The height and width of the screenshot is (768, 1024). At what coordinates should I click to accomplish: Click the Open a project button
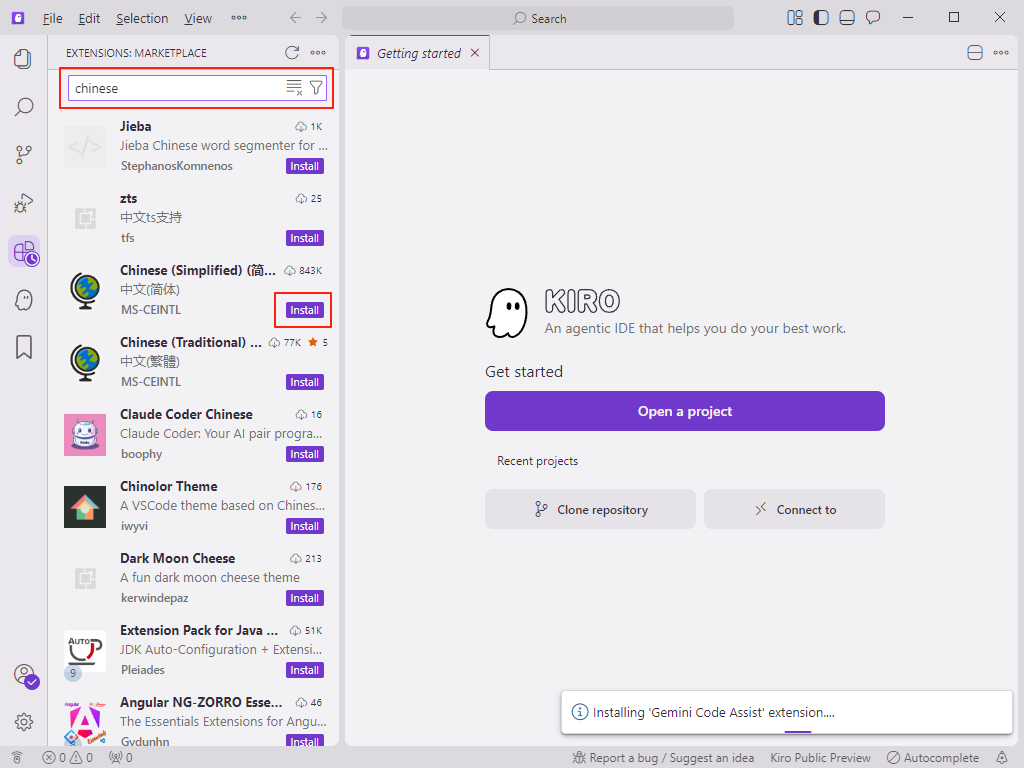685,411
